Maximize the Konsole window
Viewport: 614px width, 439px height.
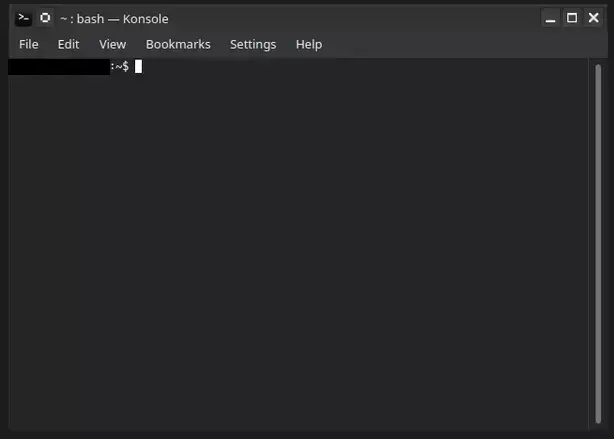pos(572,18)
